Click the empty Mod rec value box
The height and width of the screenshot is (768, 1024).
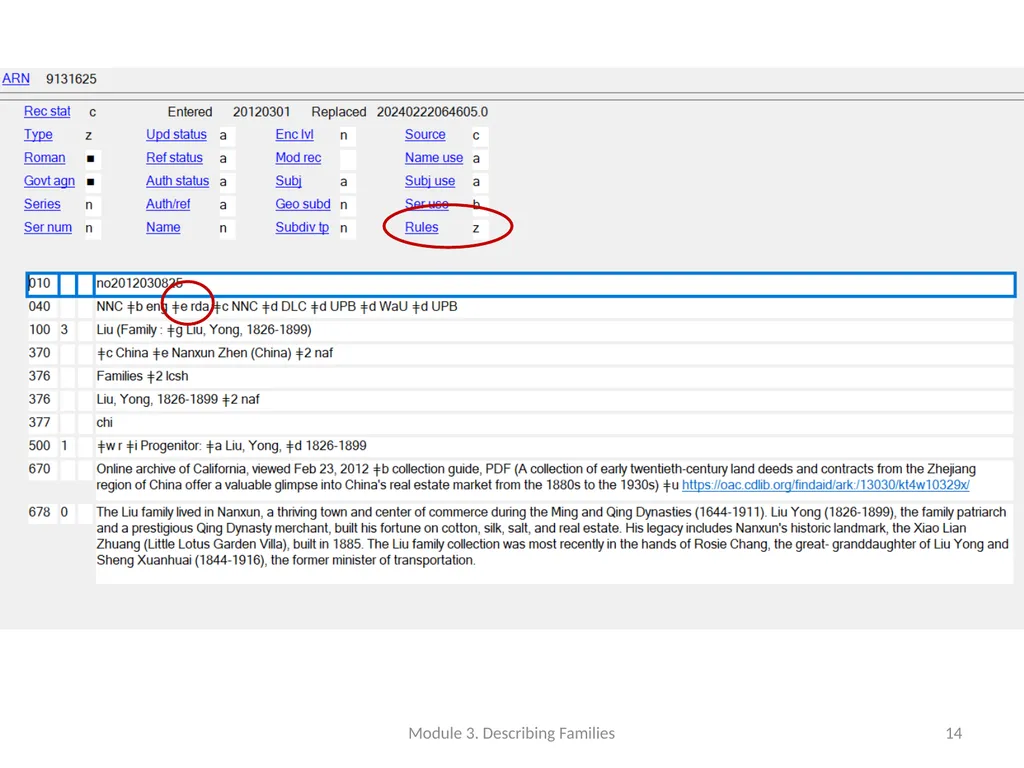click(347, 159)
